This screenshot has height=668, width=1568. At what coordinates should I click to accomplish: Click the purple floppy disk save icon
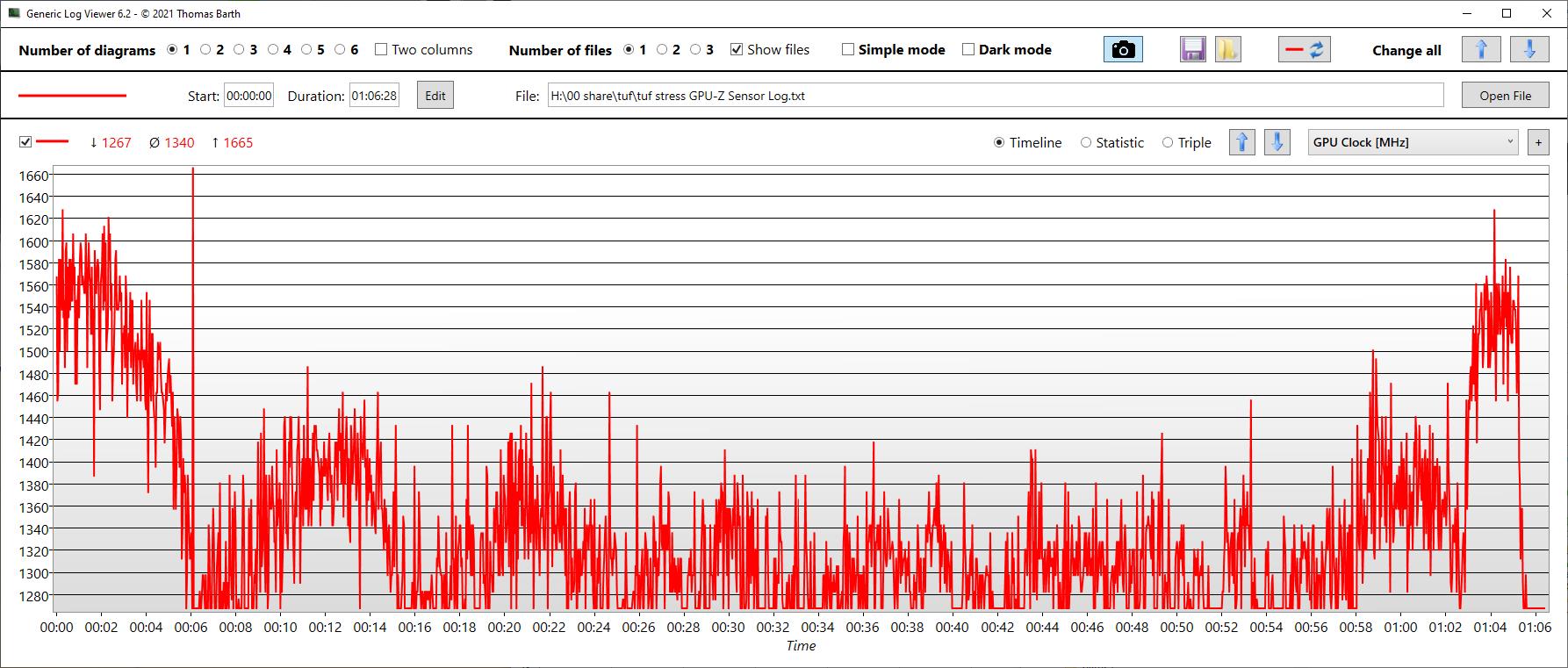(x=1192, y=50)
